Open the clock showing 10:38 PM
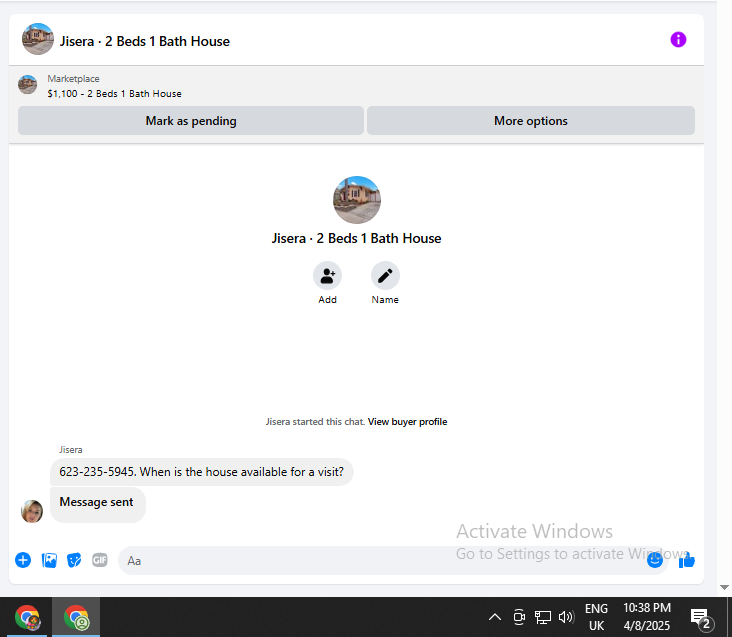 click(647, 617)
